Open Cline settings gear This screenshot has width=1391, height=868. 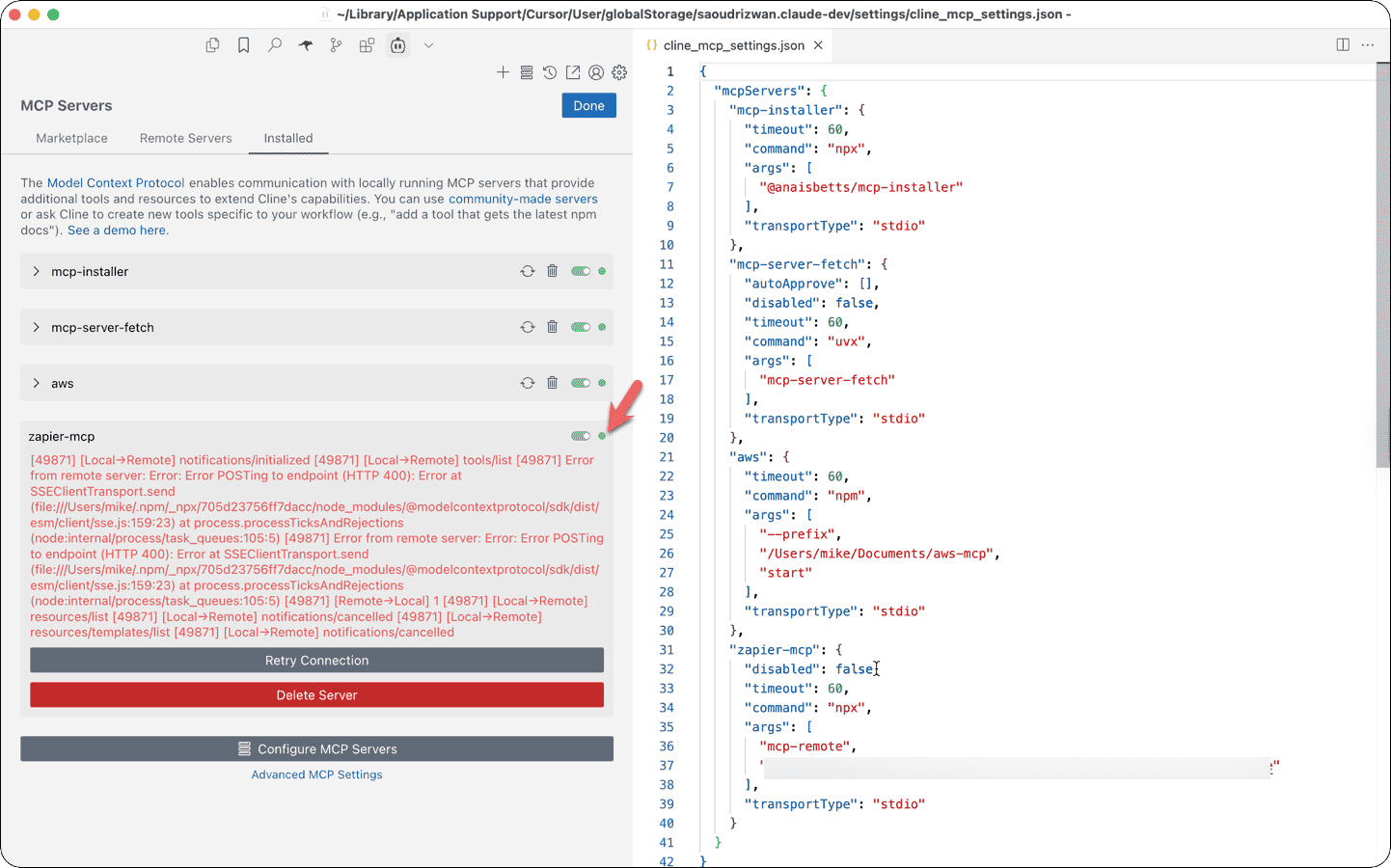pyautogui.click(x=619, y=72)
